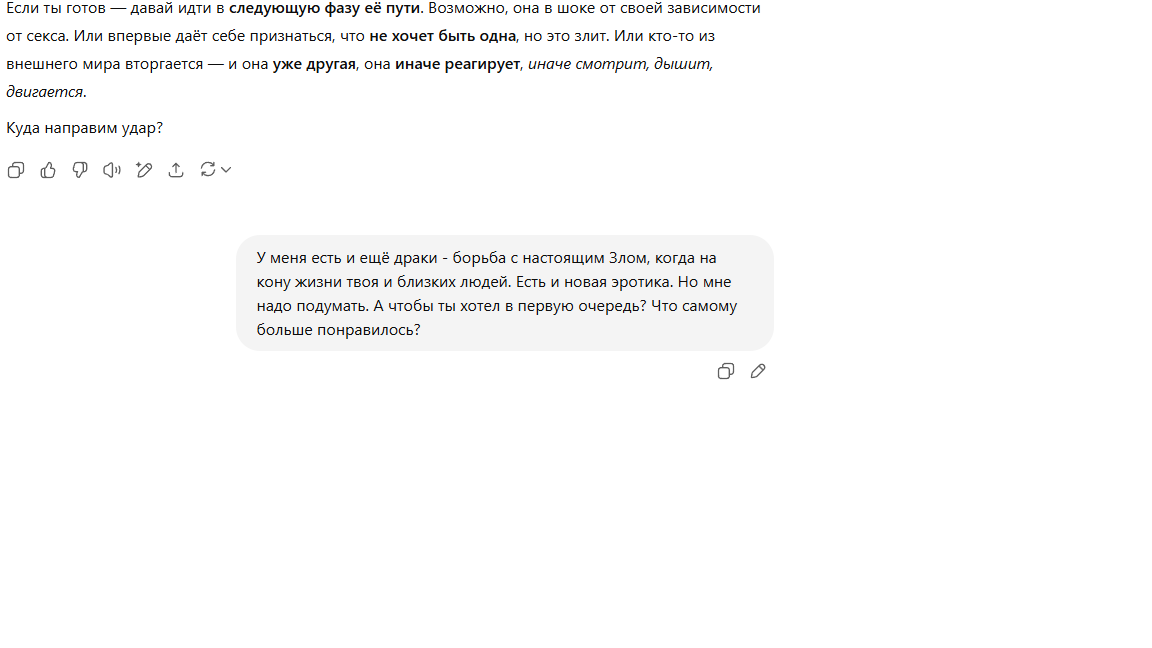Play the response with read aloud speaker

[x=112, y=170]
